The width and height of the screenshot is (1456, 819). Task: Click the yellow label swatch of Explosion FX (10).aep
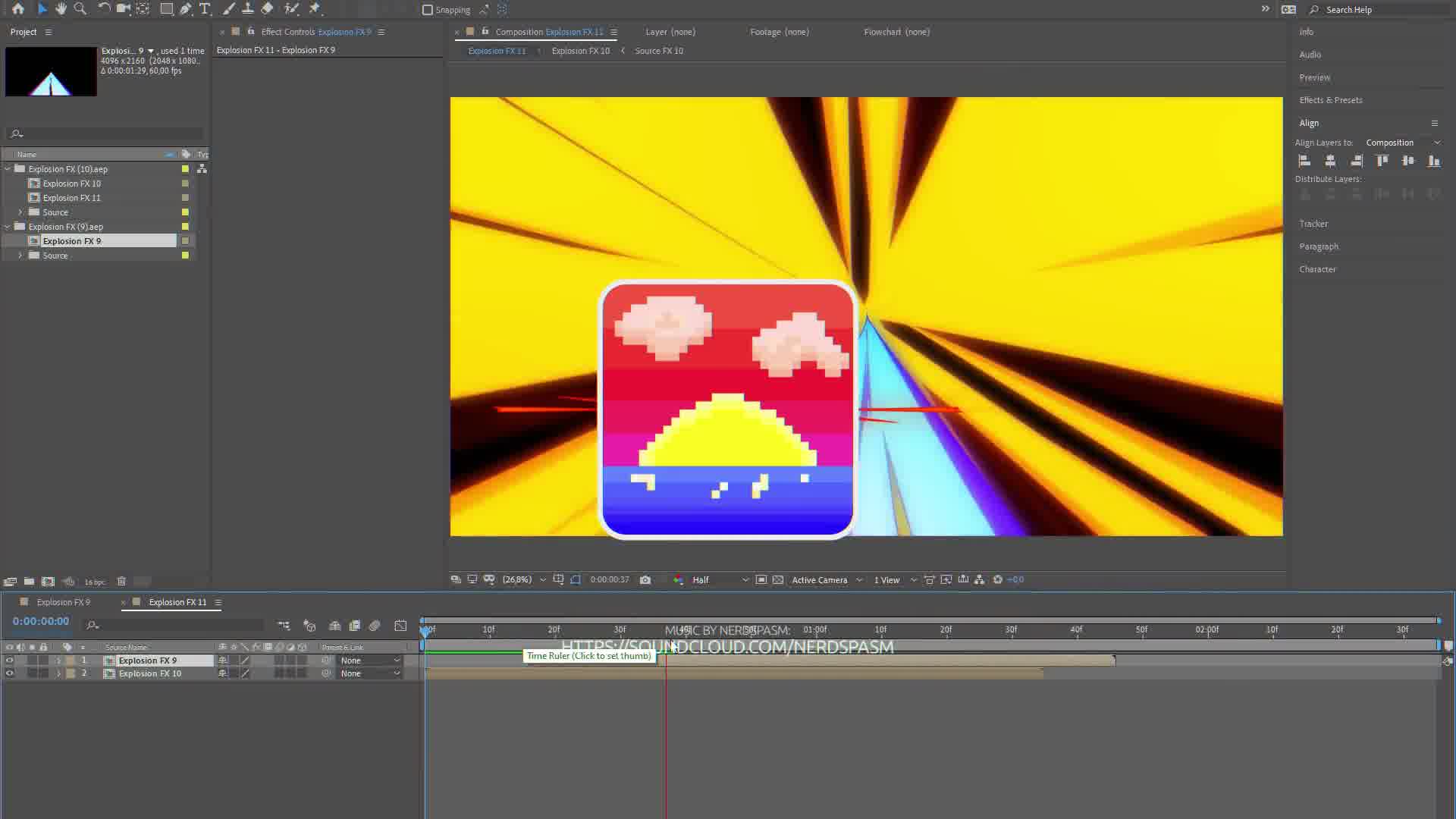(185, 169)
